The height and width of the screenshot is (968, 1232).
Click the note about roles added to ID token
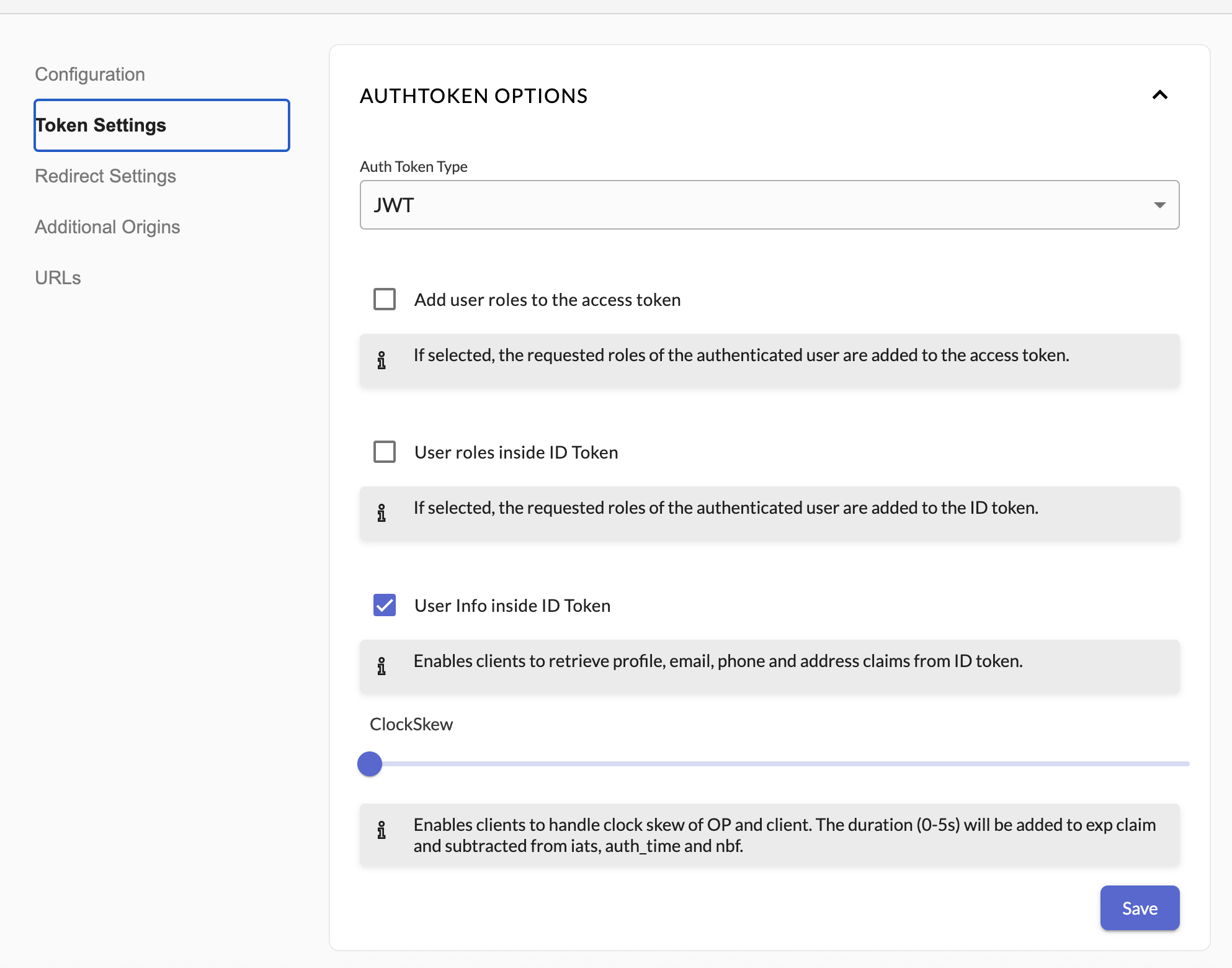(726, 508)
